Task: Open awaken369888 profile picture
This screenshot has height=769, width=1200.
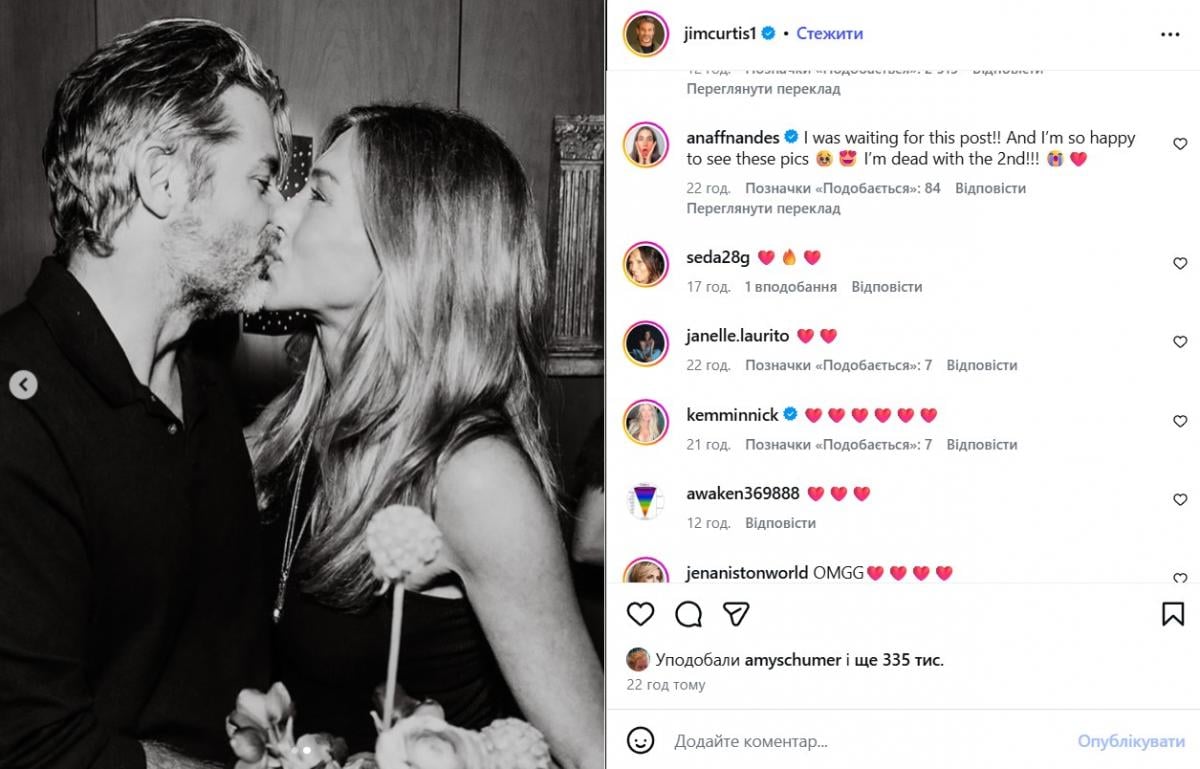Action: tap(646, 500)
